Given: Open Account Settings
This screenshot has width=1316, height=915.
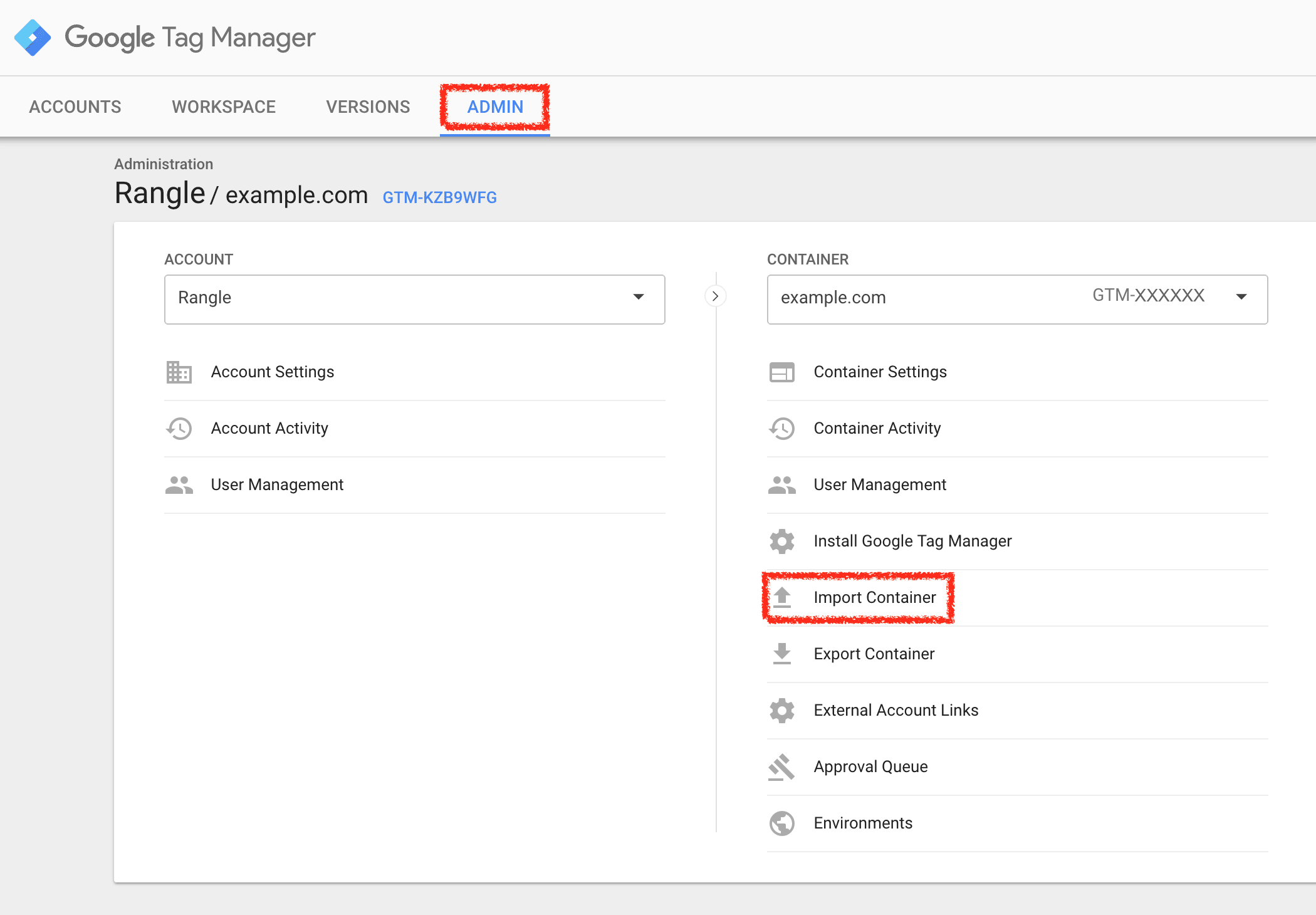Looking at the screenshot, I should [x=415, y=372].
